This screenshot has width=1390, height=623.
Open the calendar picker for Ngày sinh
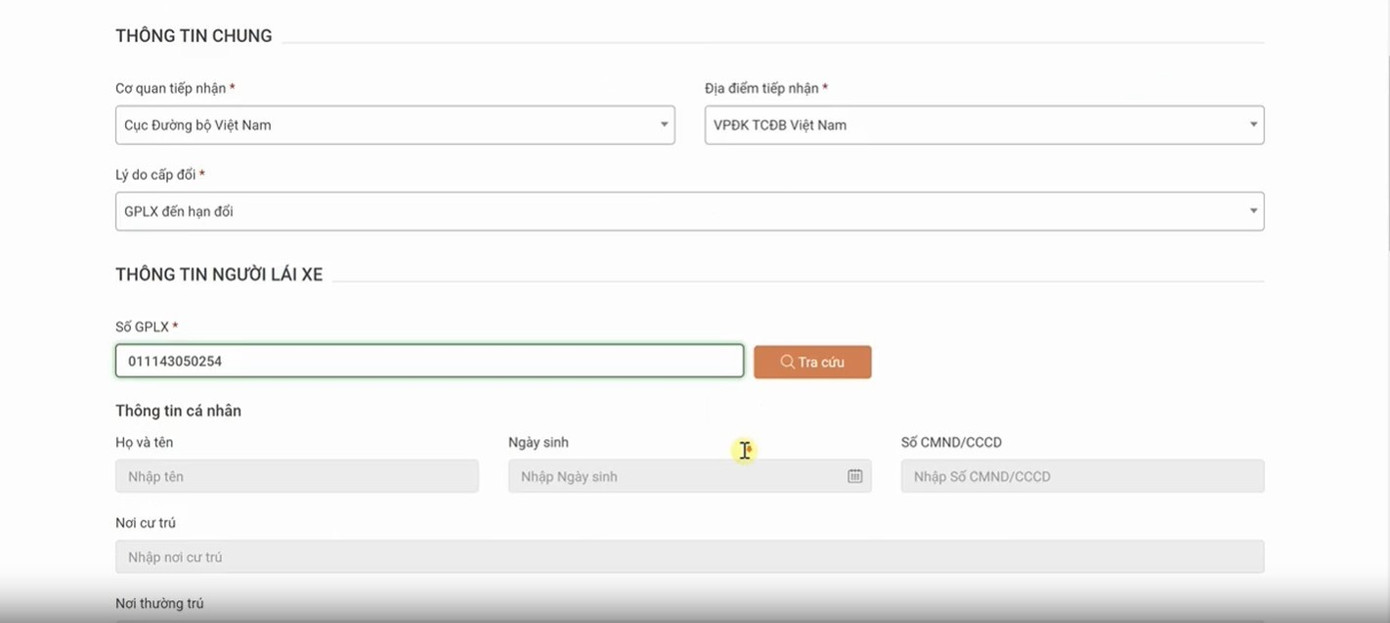[855, 476]
